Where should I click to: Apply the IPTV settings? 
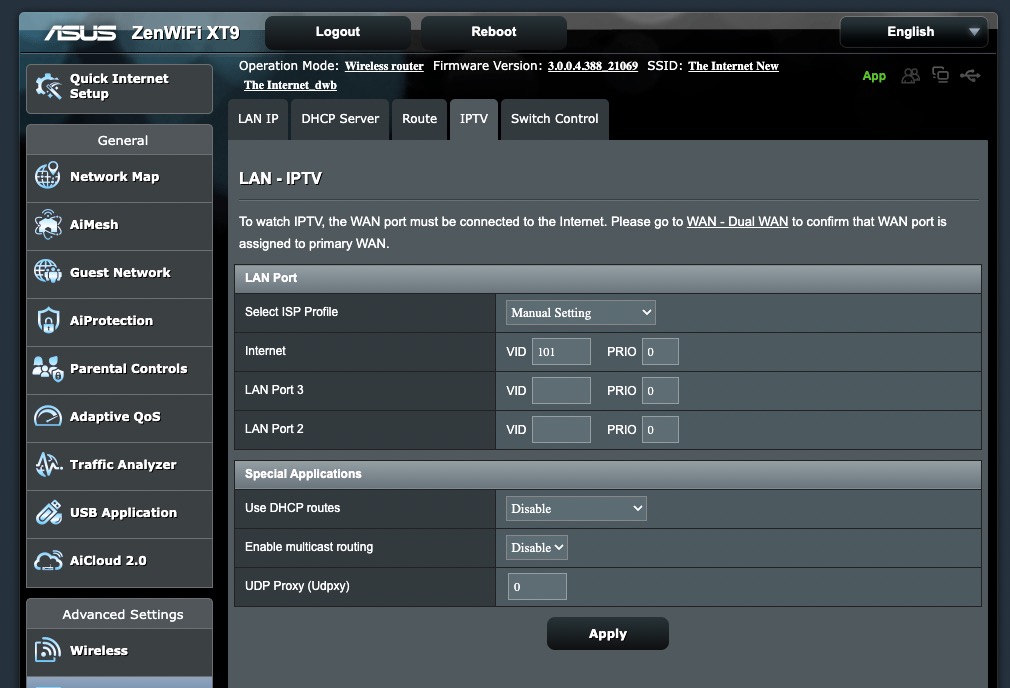pos(607,633)
